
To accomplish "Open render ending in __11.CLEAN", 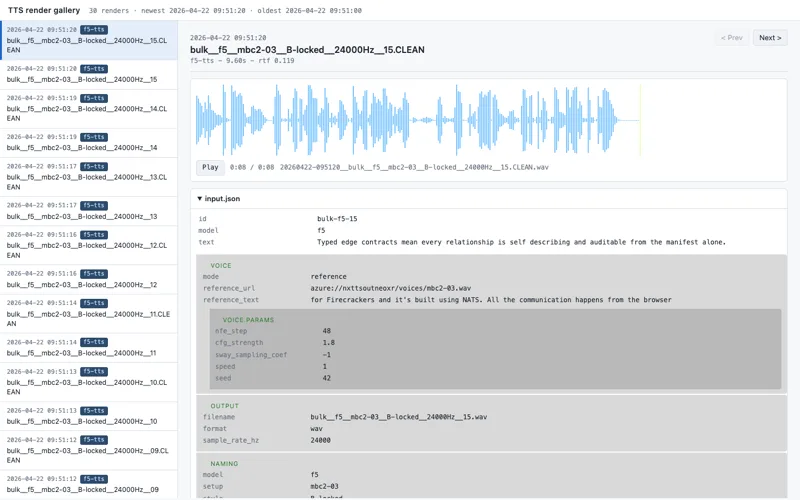I will [x=89, y=314].
